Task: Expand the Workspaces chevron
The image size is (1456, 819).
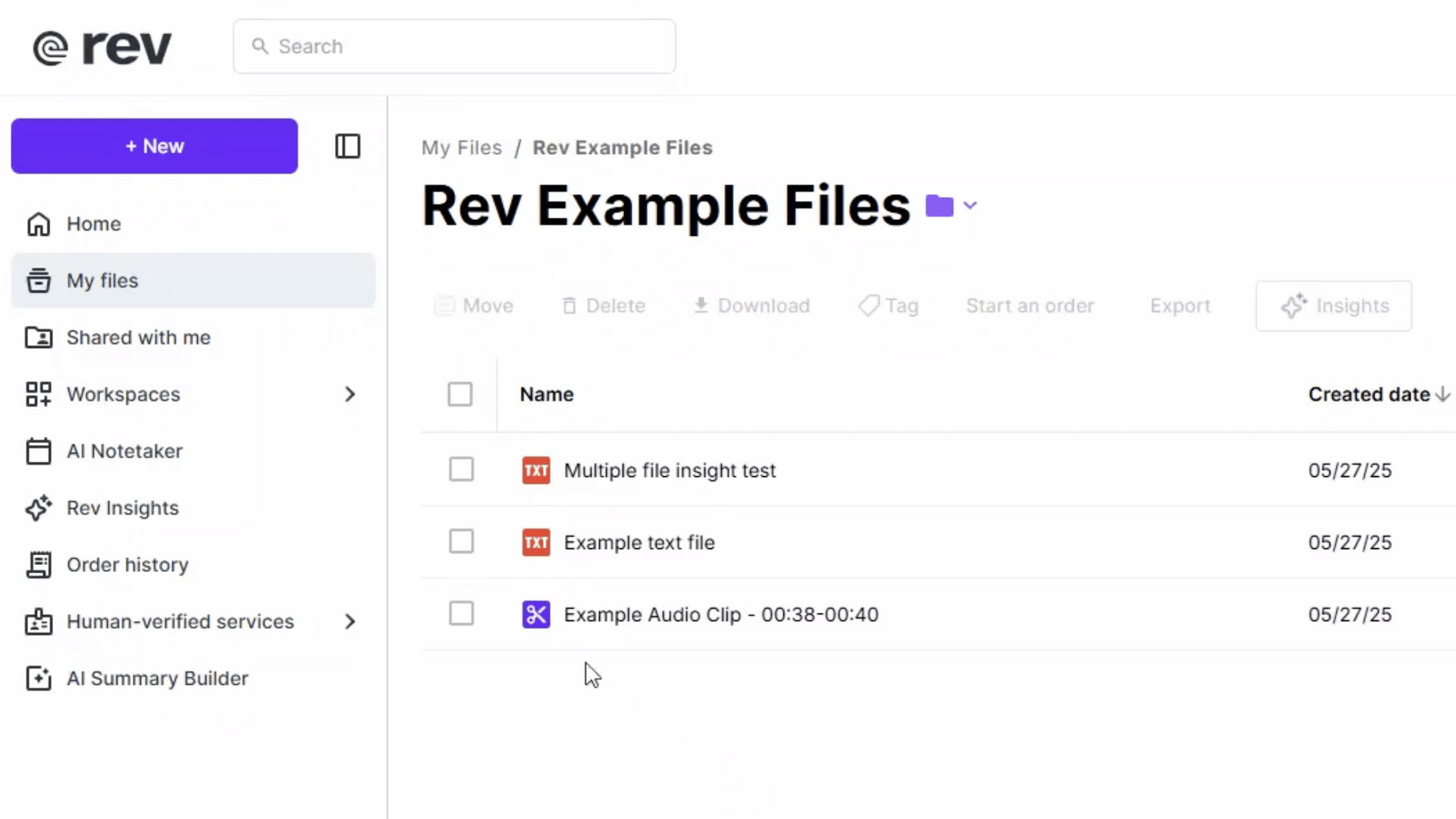Action: click(x=350, y=394)
